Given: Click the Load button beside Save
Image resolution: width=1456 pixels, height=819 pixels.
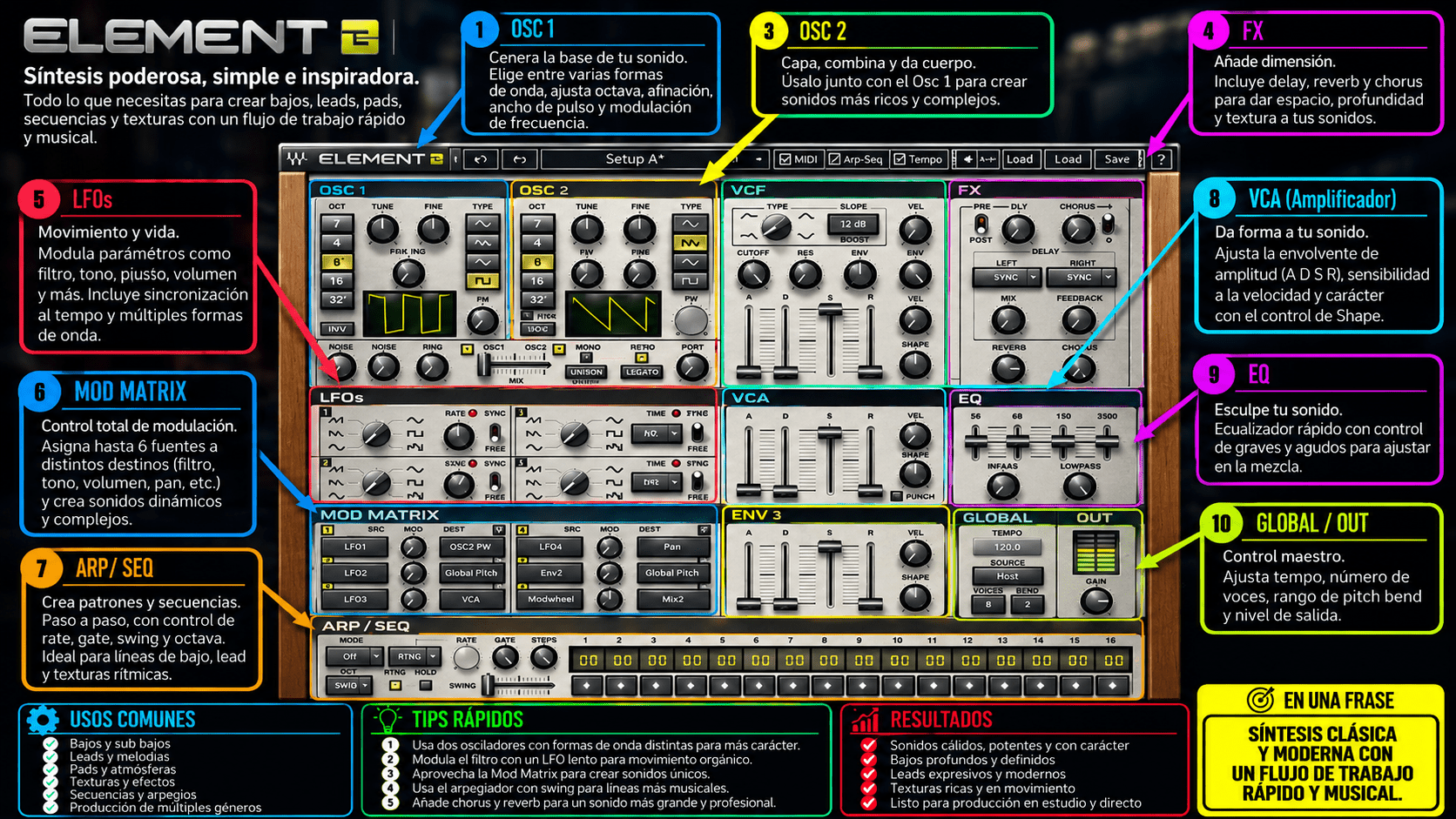Looking at the screenshot, I should click(x=1068, y=159).
